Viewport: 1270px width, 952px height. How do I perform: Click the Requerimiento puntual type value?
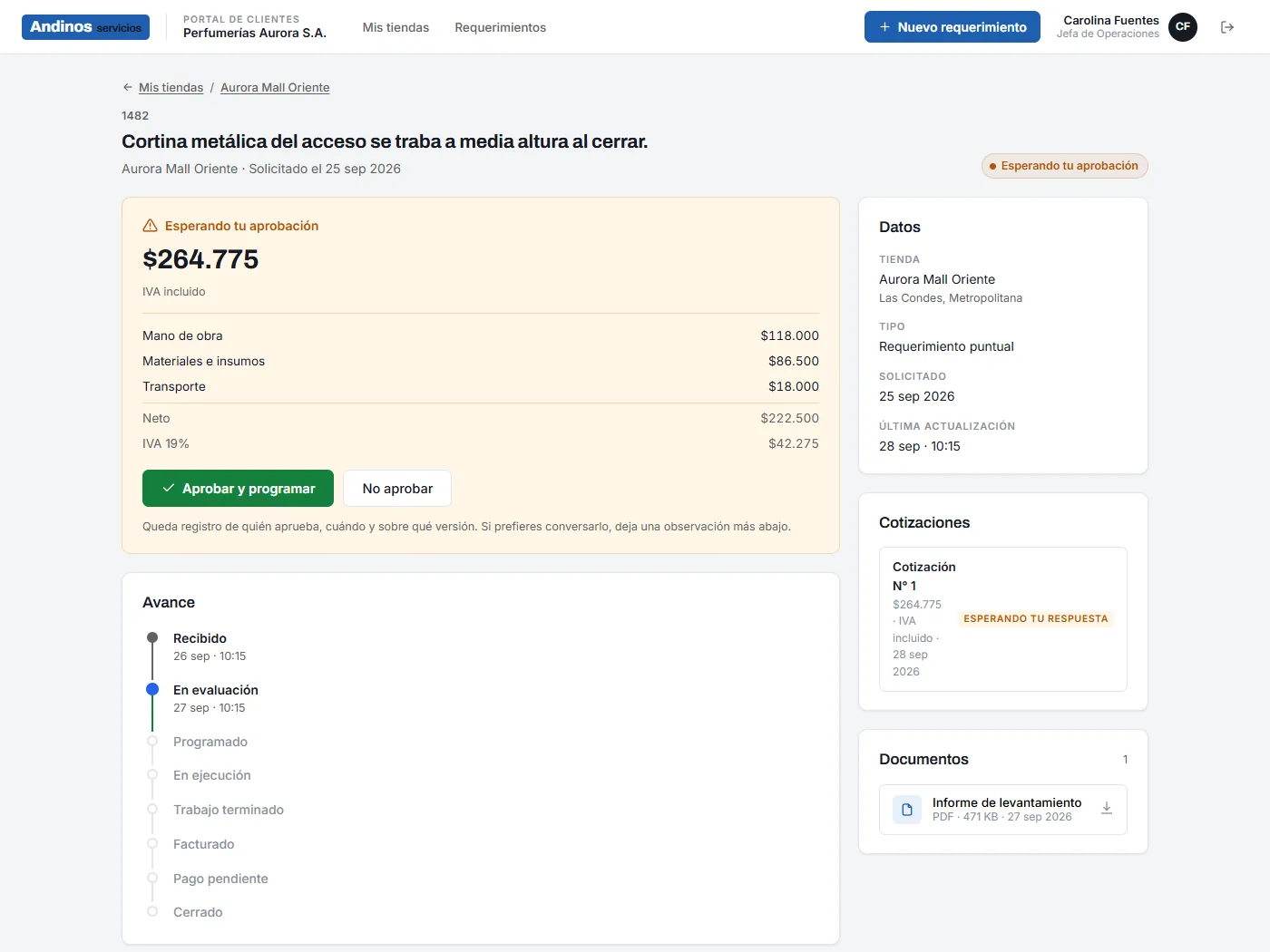(x=946, y=346)
